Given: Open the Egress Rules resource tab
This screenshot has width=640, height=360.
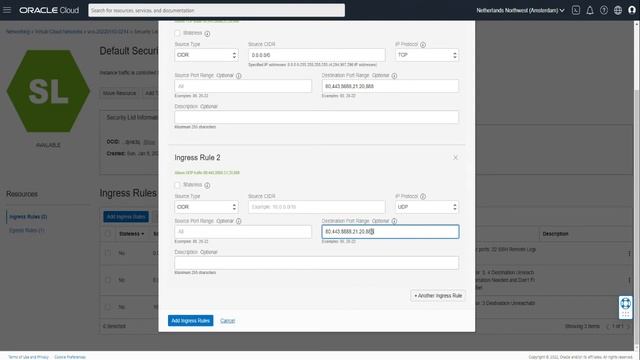Looking at the screenshot, I should (27, 231).
